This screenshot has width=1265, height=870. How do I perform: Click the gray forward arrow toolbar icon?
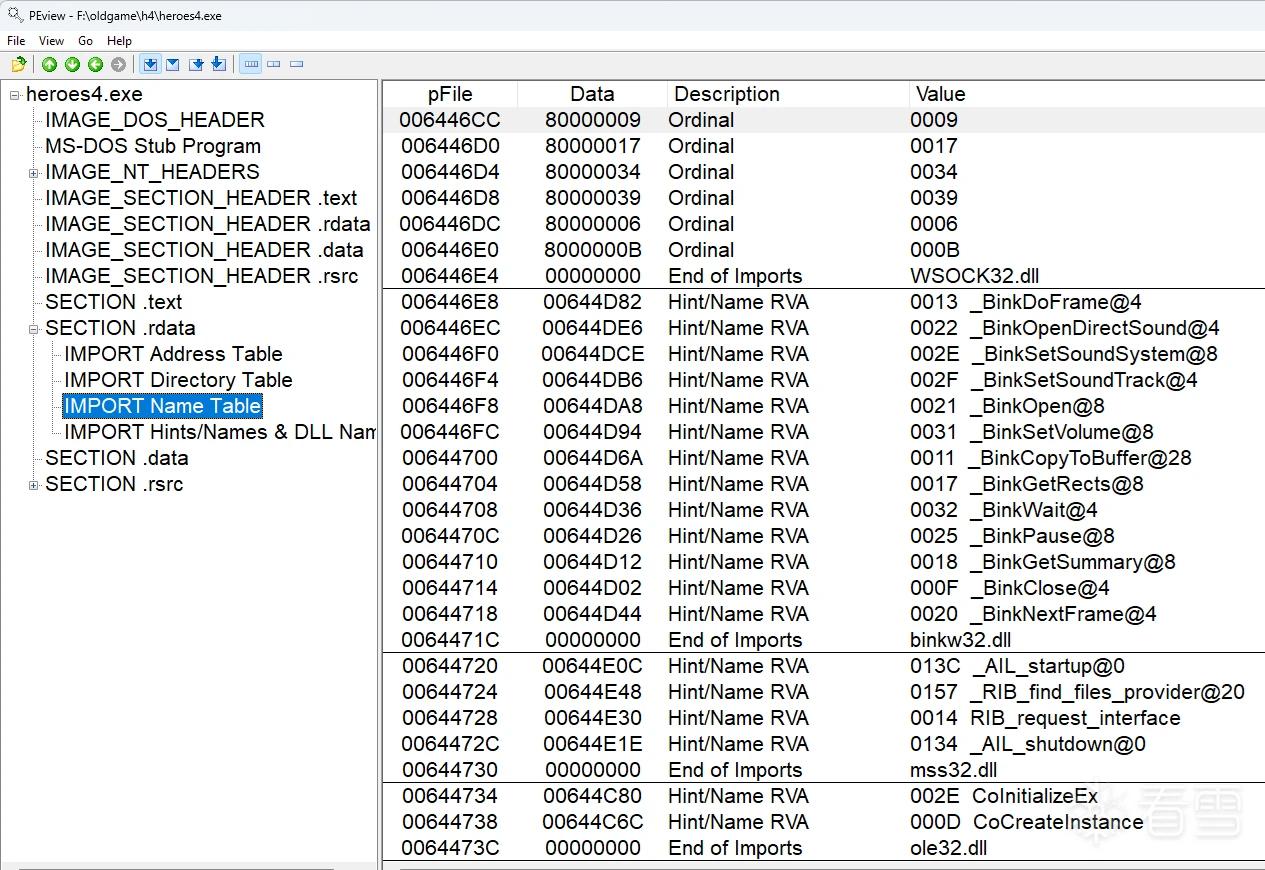pyautogui.click(x=118, y=65)
